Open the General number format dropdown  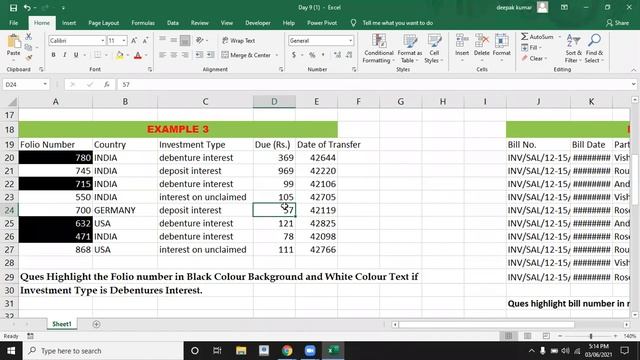(x=350, y=40)
